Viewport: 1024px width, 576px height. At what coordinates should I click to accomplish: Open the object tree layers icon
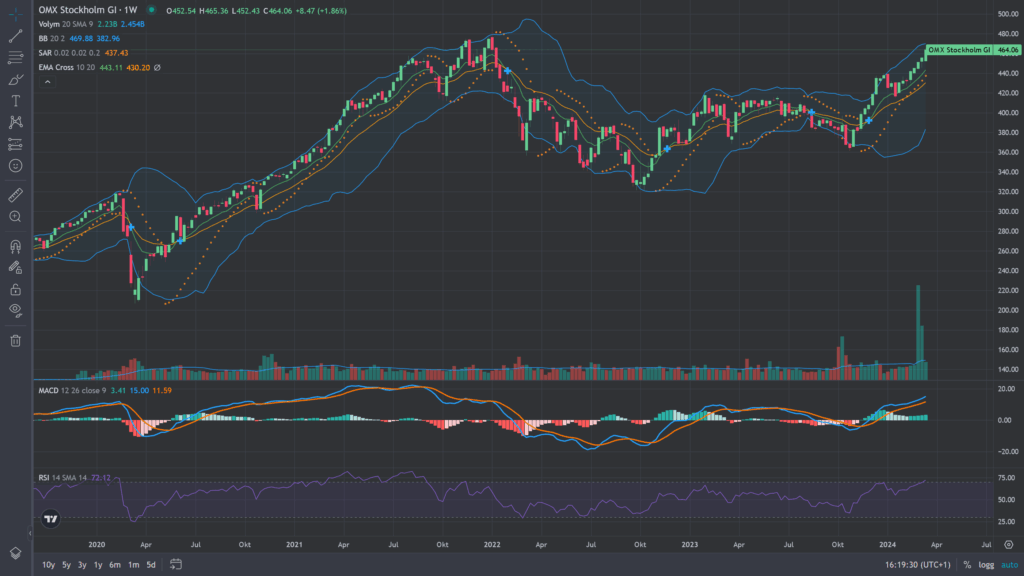tap(15, 553)
